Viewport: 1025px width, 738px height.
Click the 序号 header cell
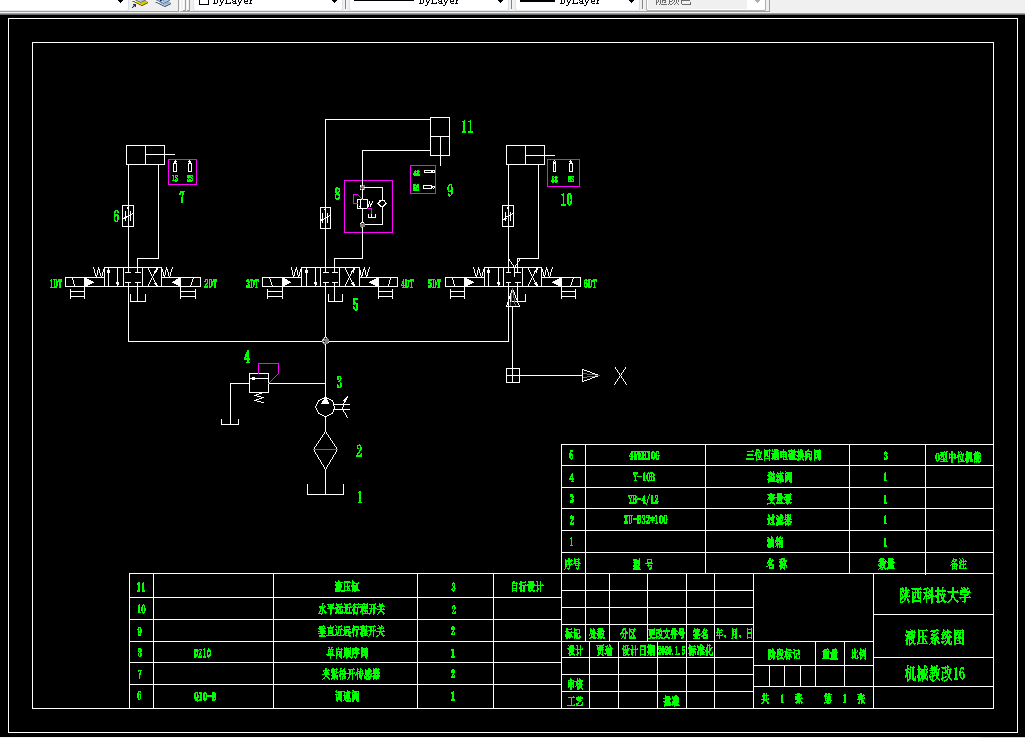tap(573, 563)
